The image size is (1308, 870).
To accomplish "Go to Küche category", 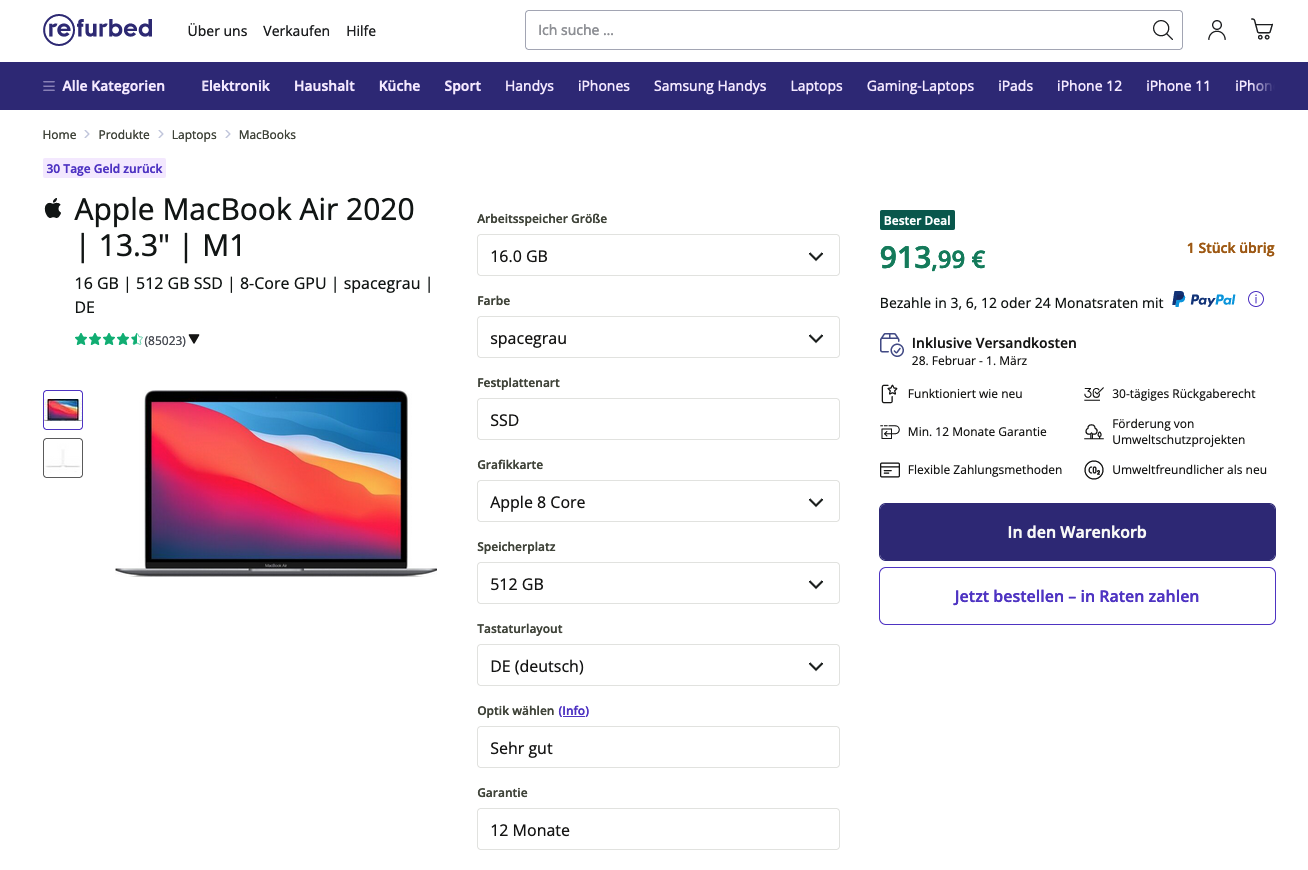I will (399, 86).
